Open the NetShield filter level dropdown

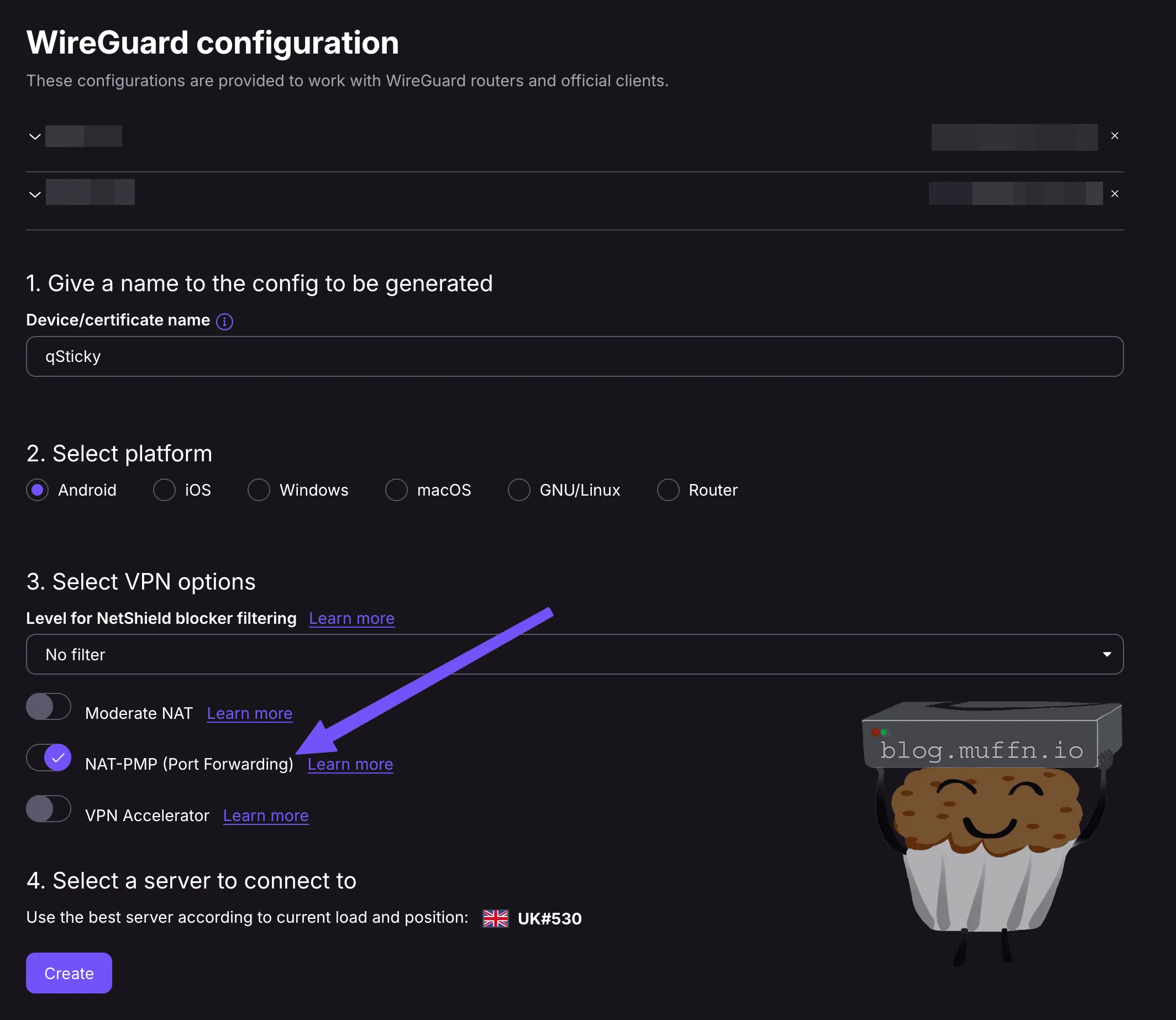pyautogui.click(x=574, y=655)
